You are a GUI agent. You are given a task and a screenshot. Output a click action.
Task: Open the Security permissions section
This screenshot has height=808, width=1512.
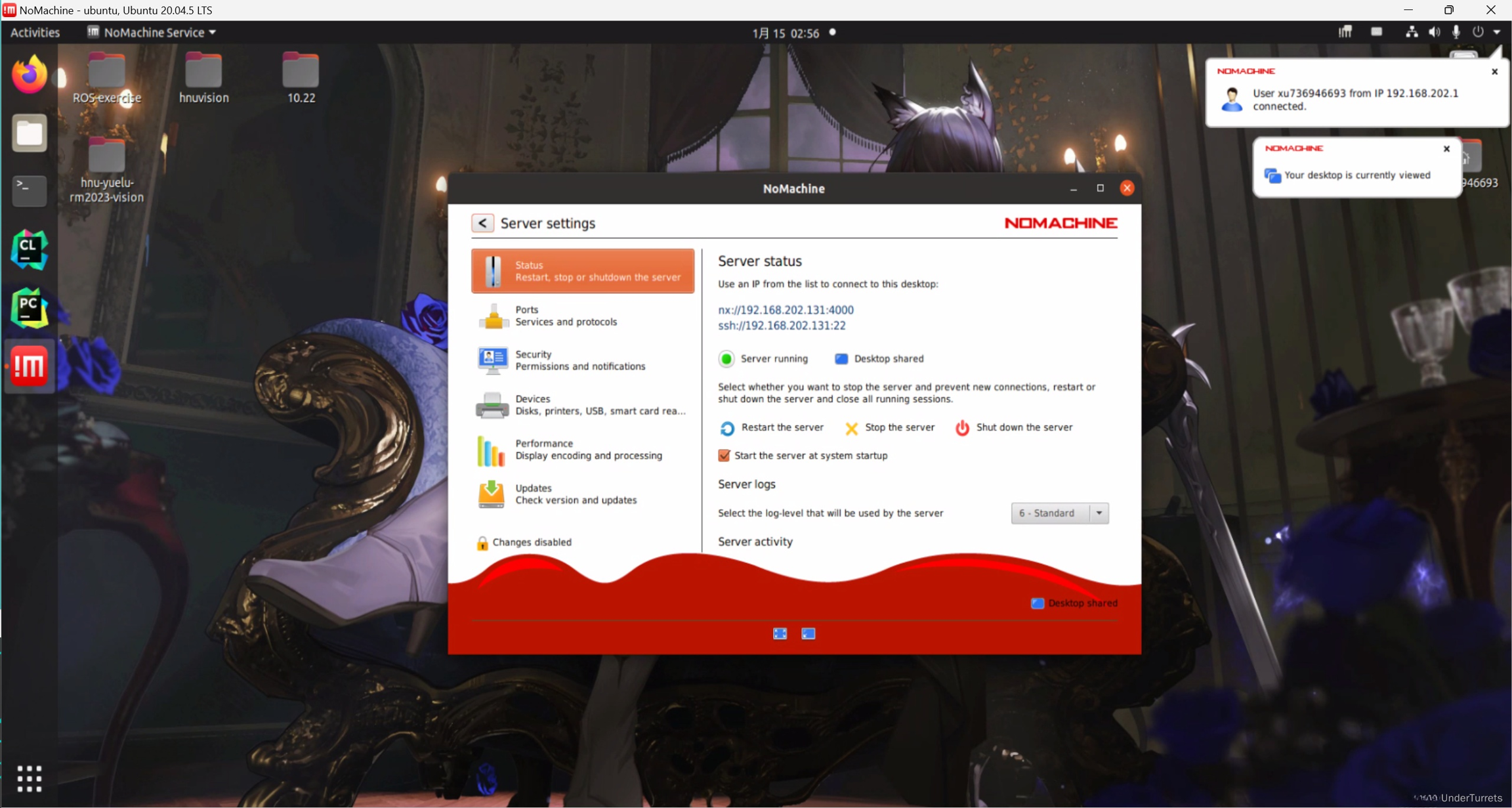pos(579,360)
